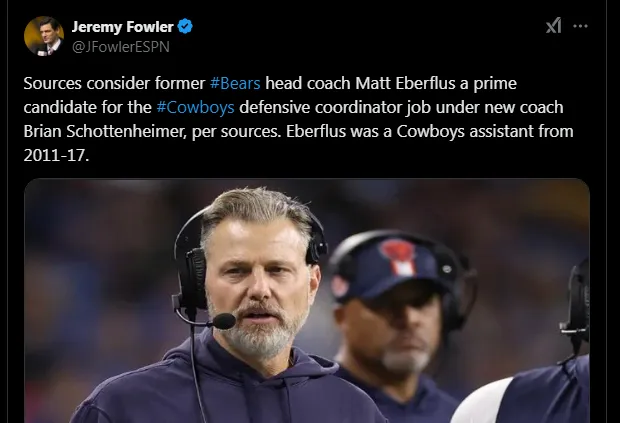Click the logo on the background coach's cap
Image resolution: width=620 pixels, height=423 pixels.
[397, 257]
